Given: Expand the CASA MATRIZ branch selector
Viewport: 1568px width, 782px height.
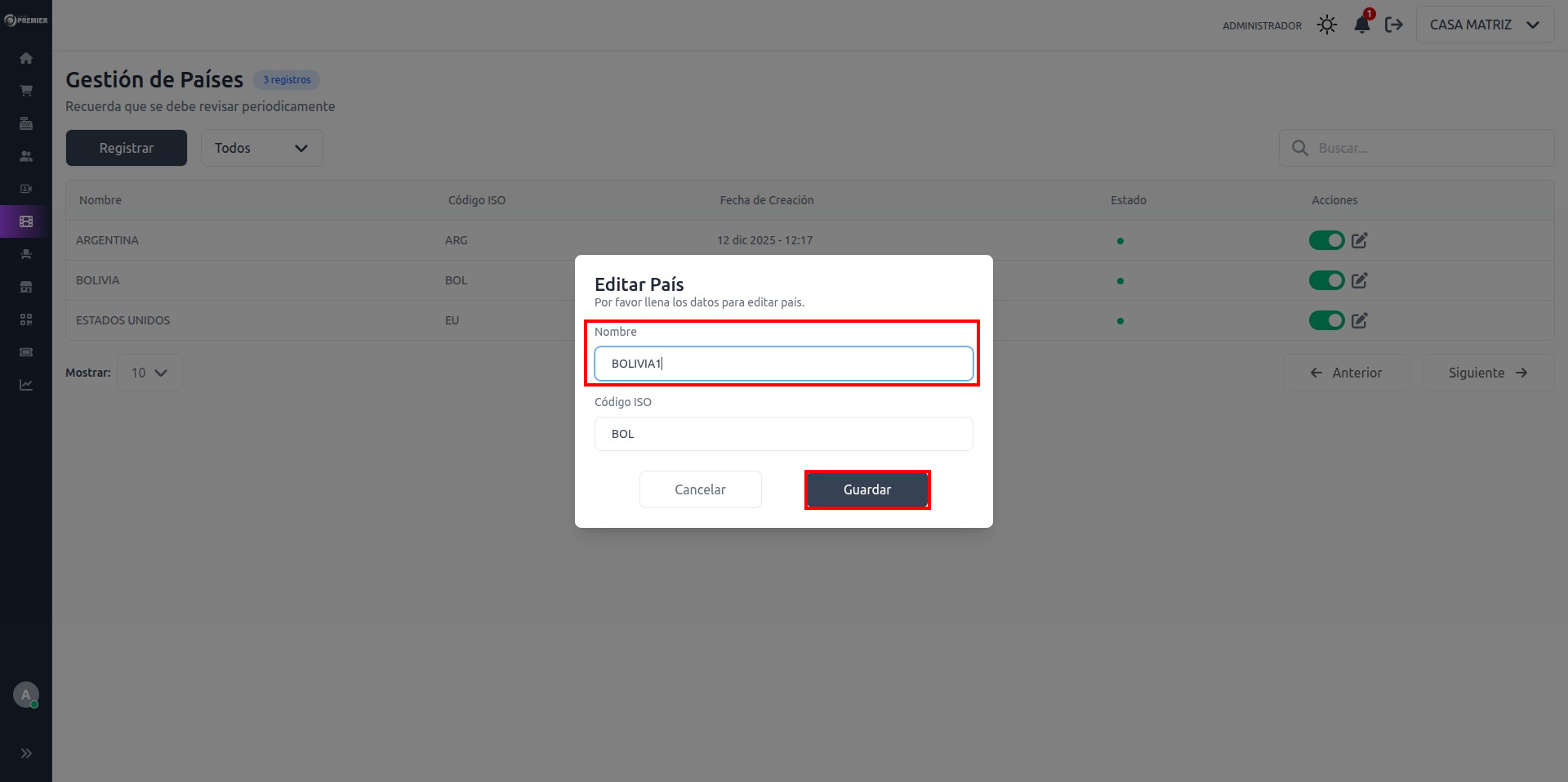Looking at the screenshot, I should pos(1485,25).
